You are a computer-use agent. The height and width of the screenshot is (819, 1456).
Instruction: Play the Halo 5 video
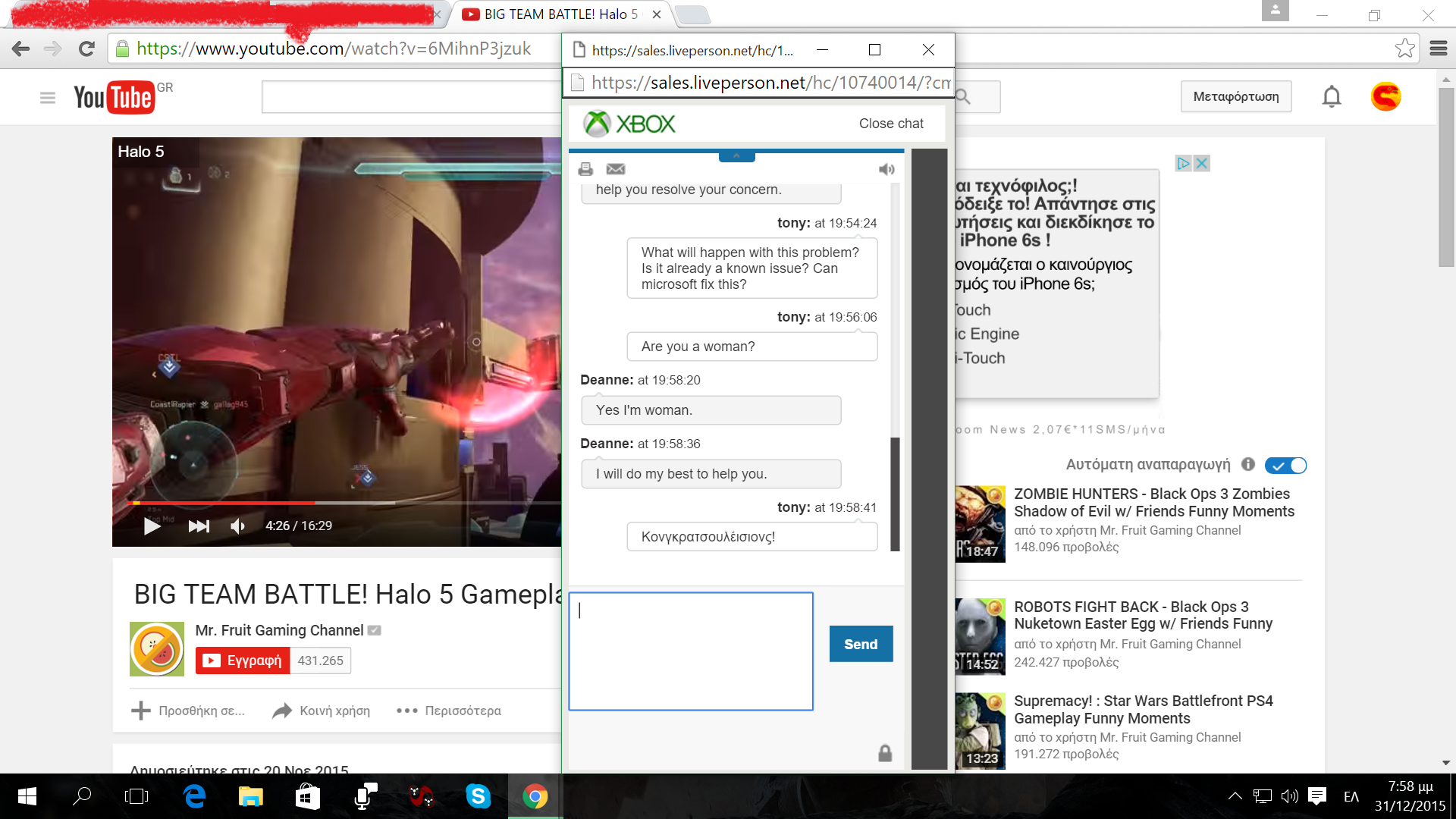tap(152, 526)
